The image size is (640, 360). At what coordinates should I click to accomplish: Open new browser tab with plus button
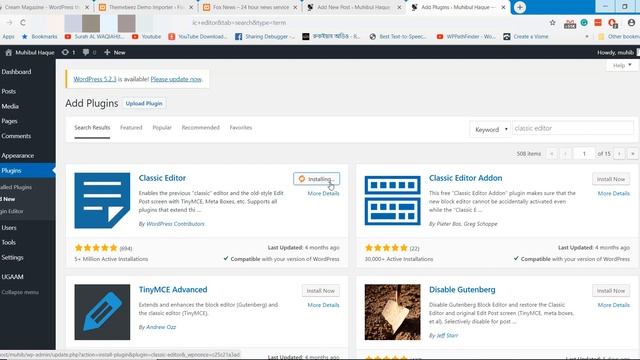520,7
